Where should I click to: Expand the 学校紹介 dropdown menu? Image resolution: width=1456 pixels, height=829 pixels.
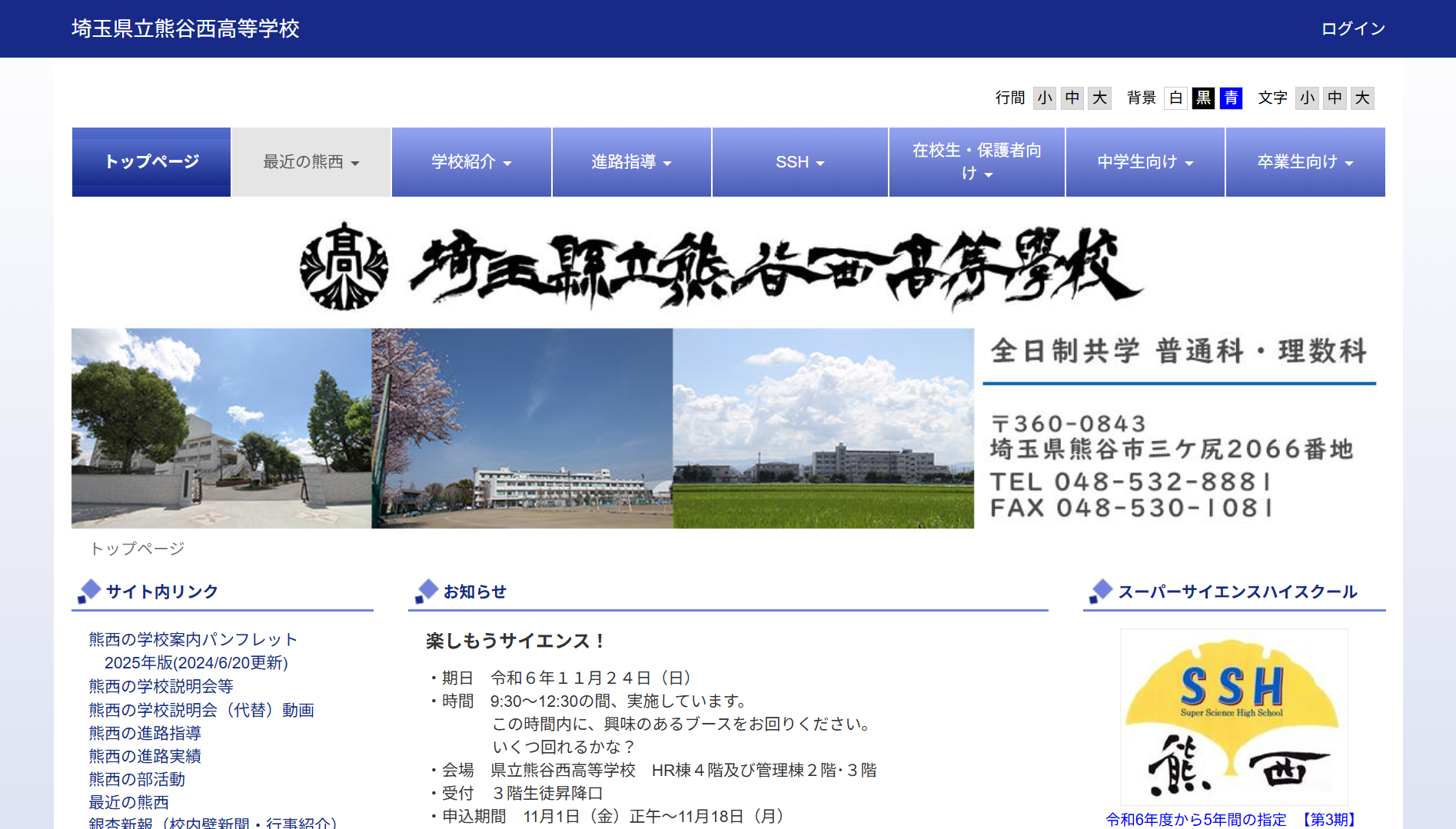tap(471, 162)
